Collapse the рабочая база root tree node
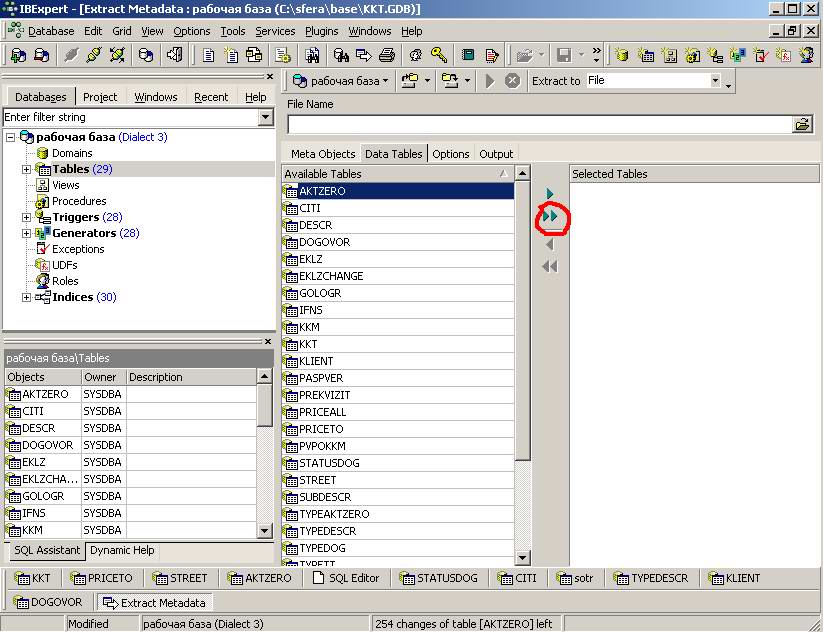Image resolution: width=823 pixels, height=632 pixels. 10,138
